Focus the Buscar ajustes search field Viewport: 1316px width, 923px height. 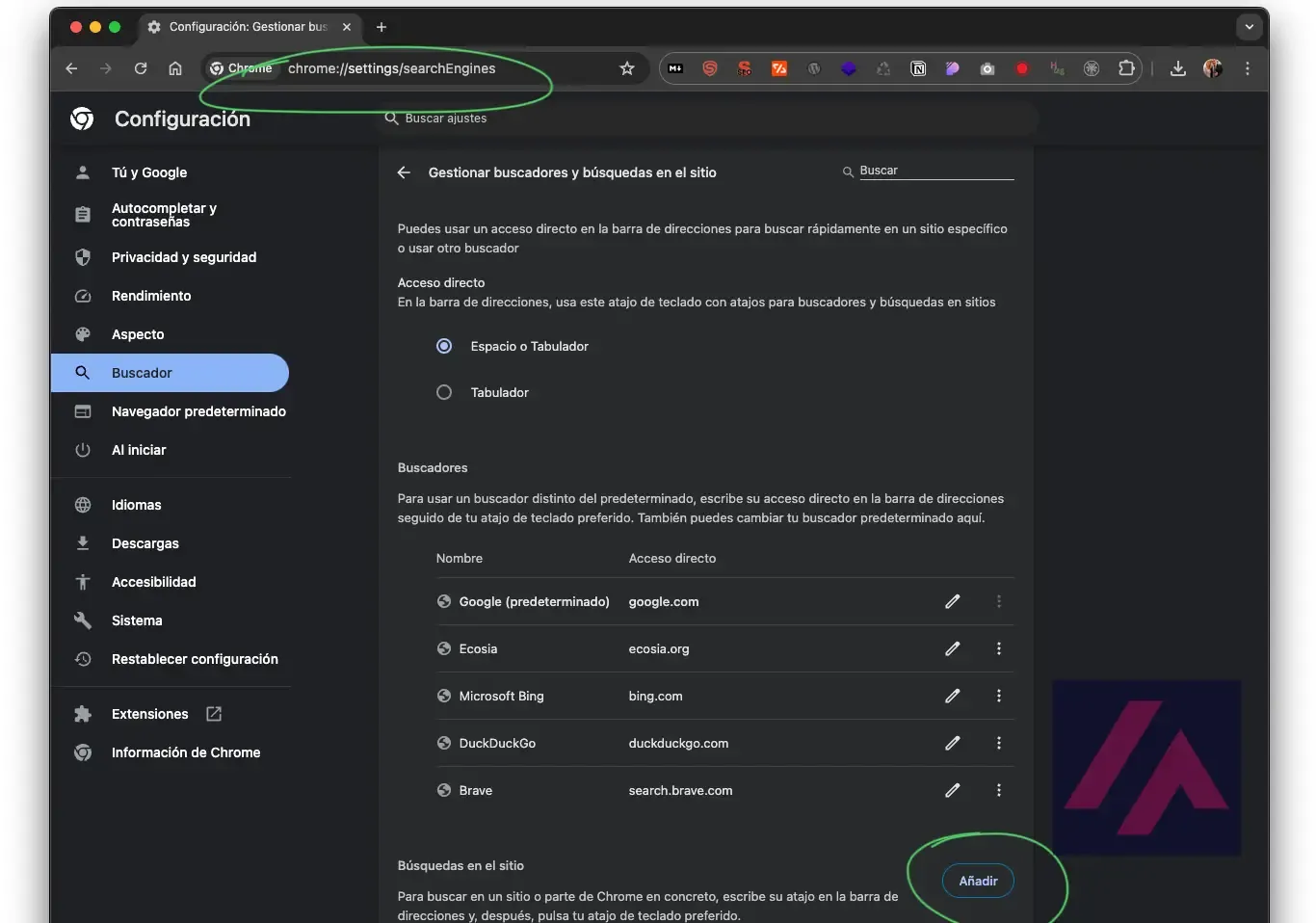(708, 119)
